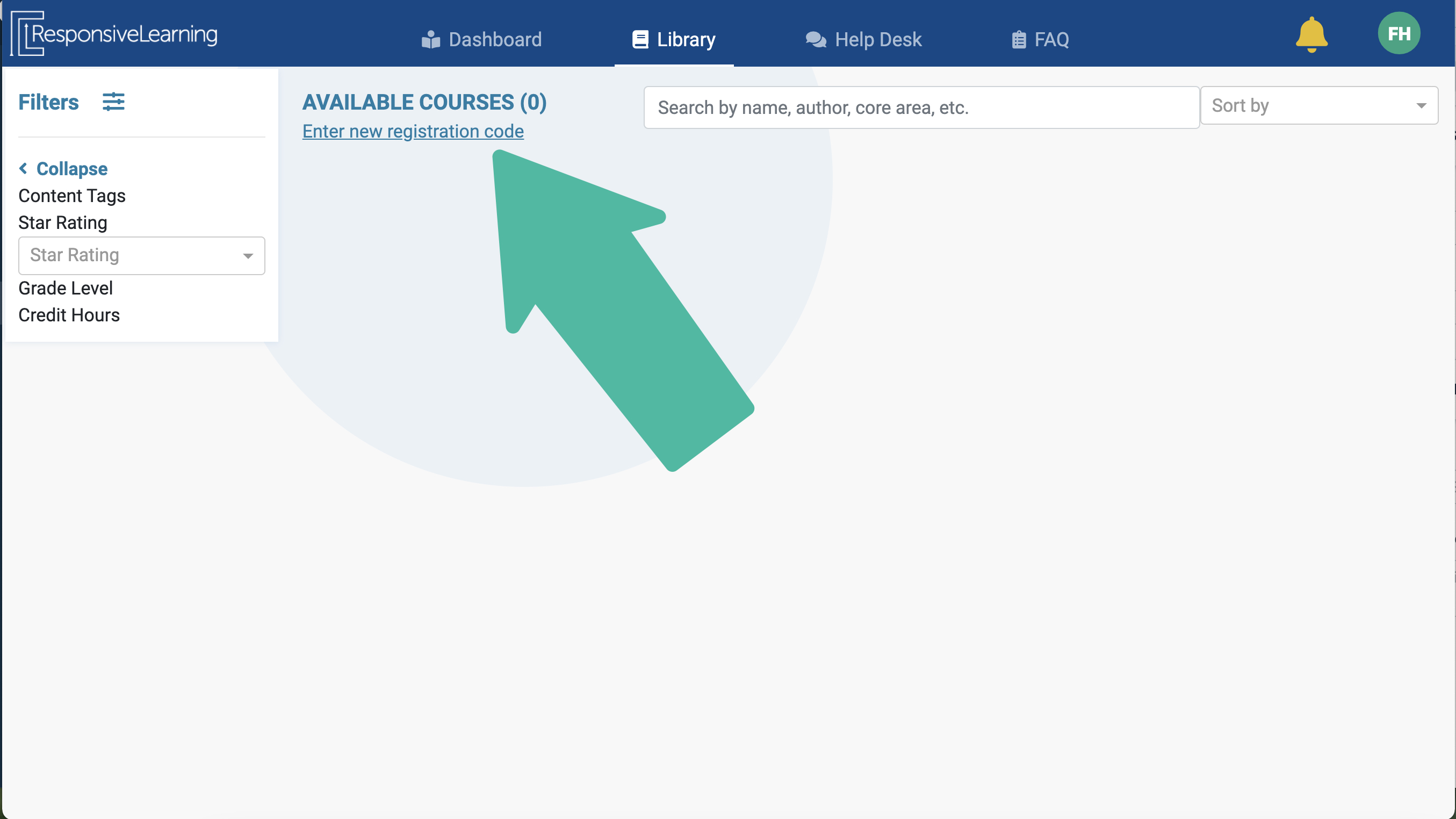Collapse the filters panel
The image size is (1456, 819).
pos(71,168)
